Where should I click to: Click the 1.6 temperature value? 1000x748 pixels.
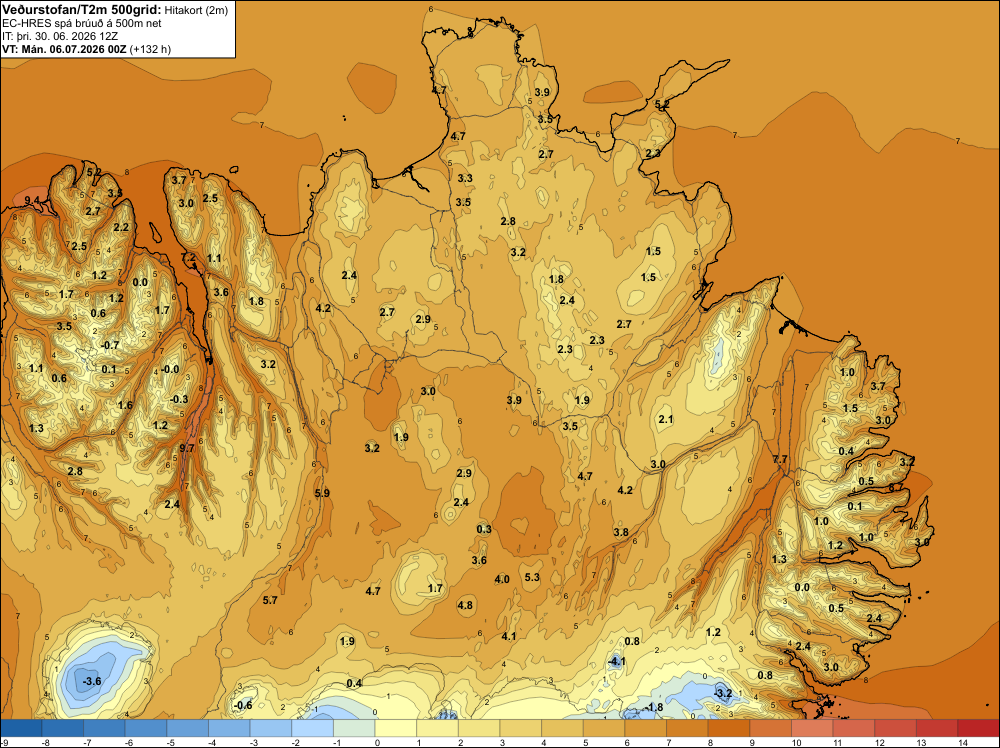(125, 405)
